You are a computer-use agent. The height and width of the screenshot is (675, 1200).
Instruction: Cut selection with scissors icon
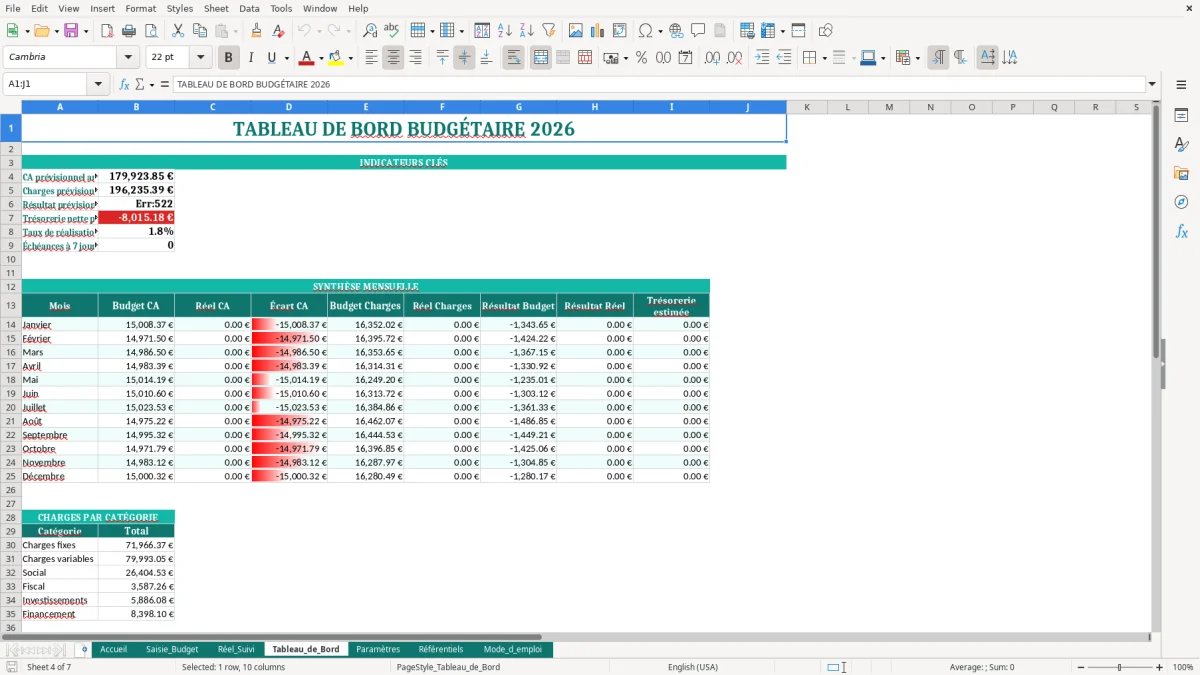pos(178,31)
